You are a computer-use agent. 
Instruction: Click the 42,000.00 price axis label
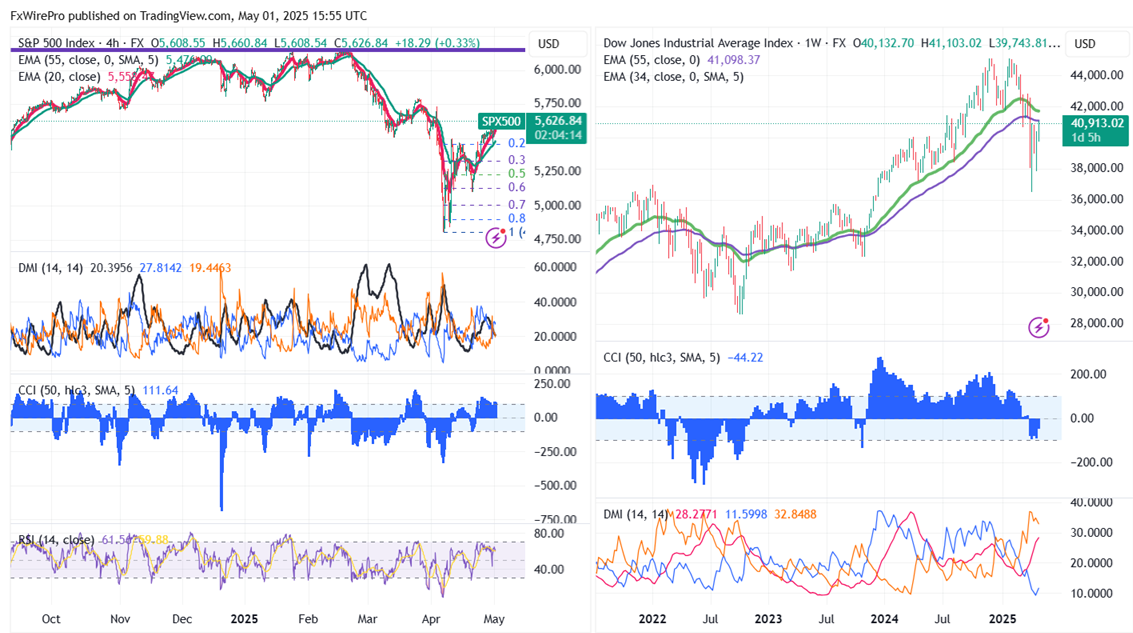[x=1097, y=106]
